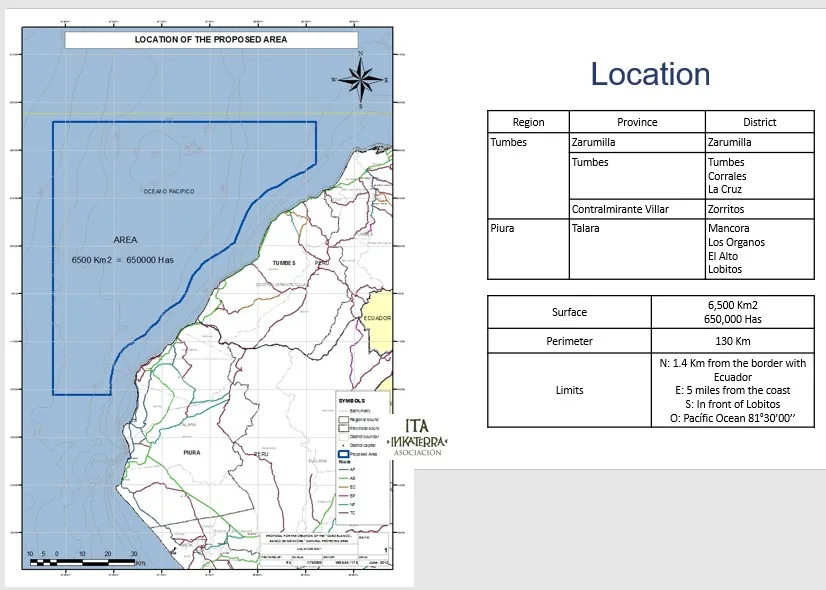The width and height of the screenshot is (826, 590).
Task: Click the AREA label on the map
Action: [125, 240]
